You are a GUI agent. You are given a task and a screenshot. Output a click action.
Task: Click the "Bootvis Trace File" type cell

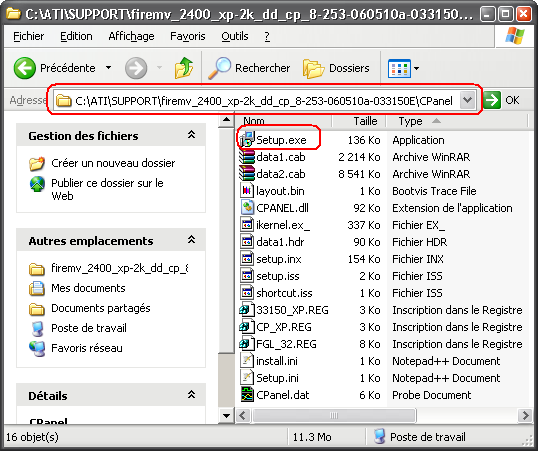point(434,191)
